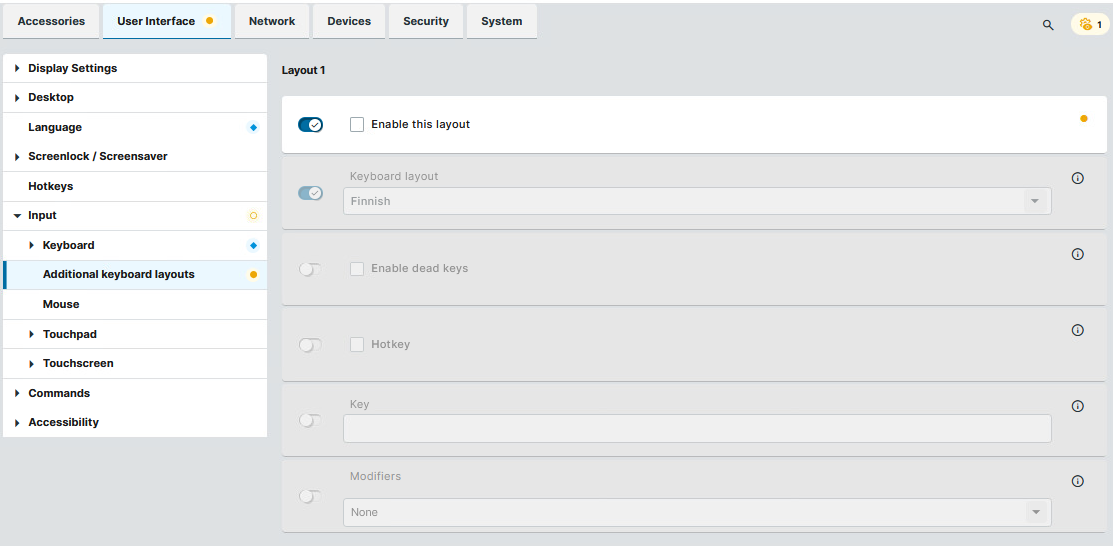
Task: Open the Keyboard layout Finnish dropdown
Action: click(696, 201)
